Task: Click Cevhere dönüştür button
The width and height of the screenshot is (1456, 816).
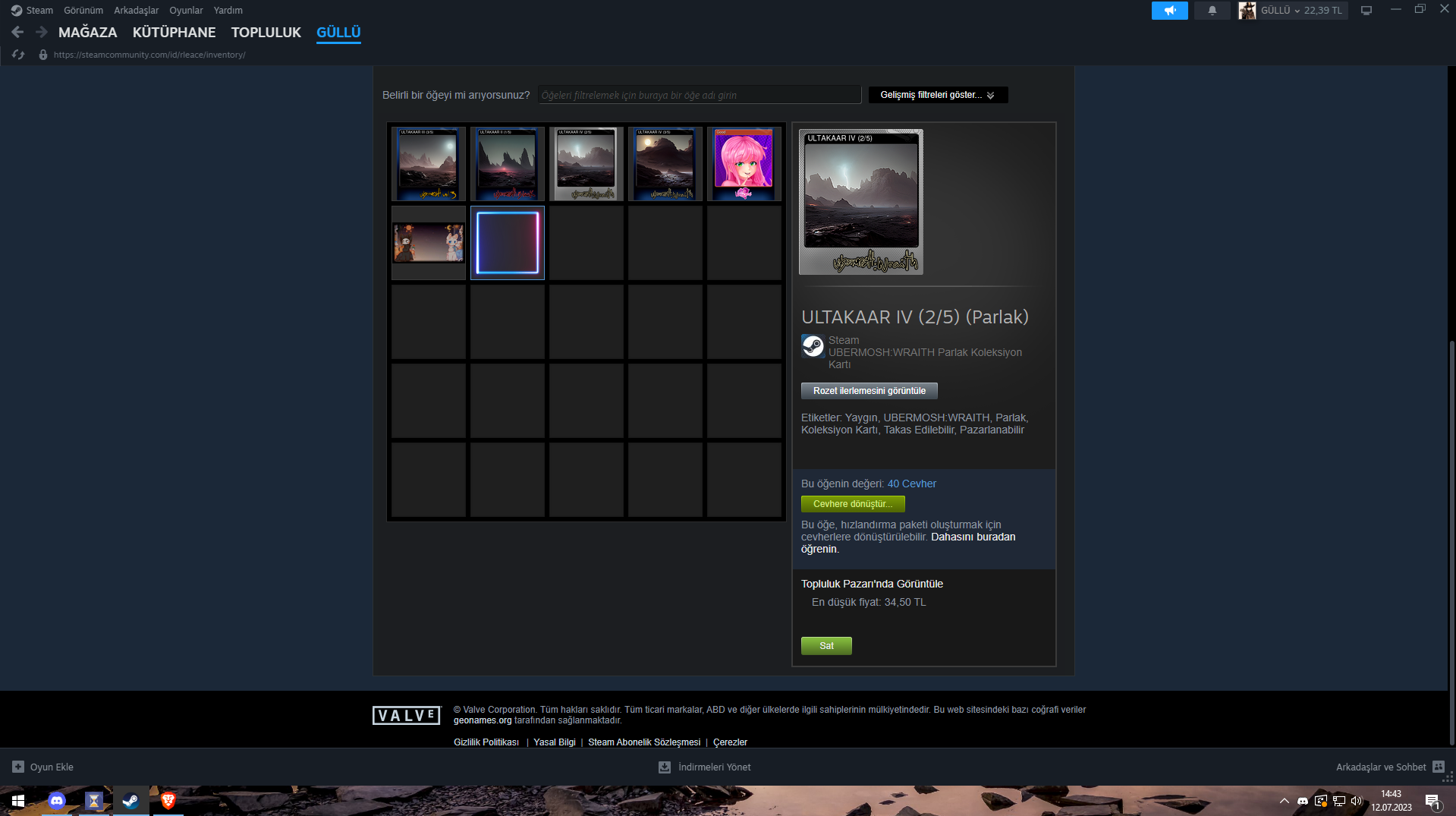Action: (x=853, y=504)
